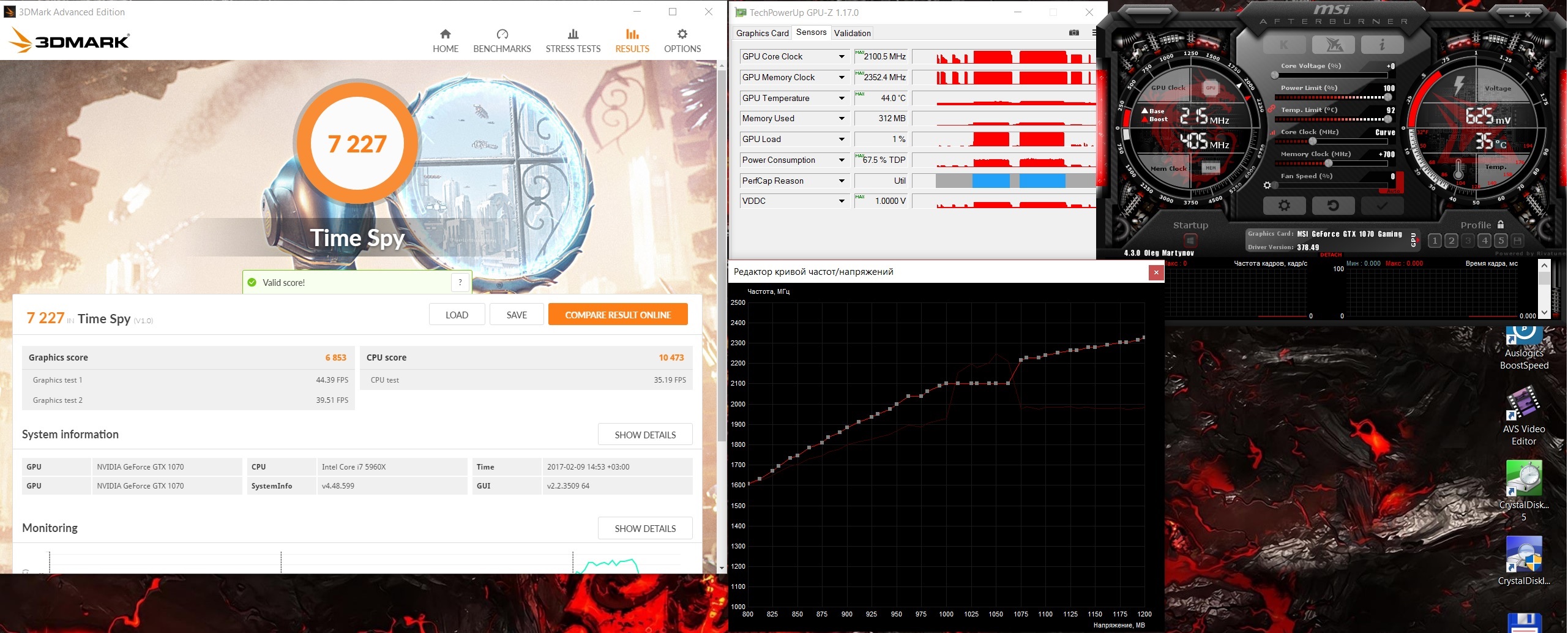Show details for System information
The width and height of the screenshot is (1568, 633).
pyautogui.click(x=645, y=435)
